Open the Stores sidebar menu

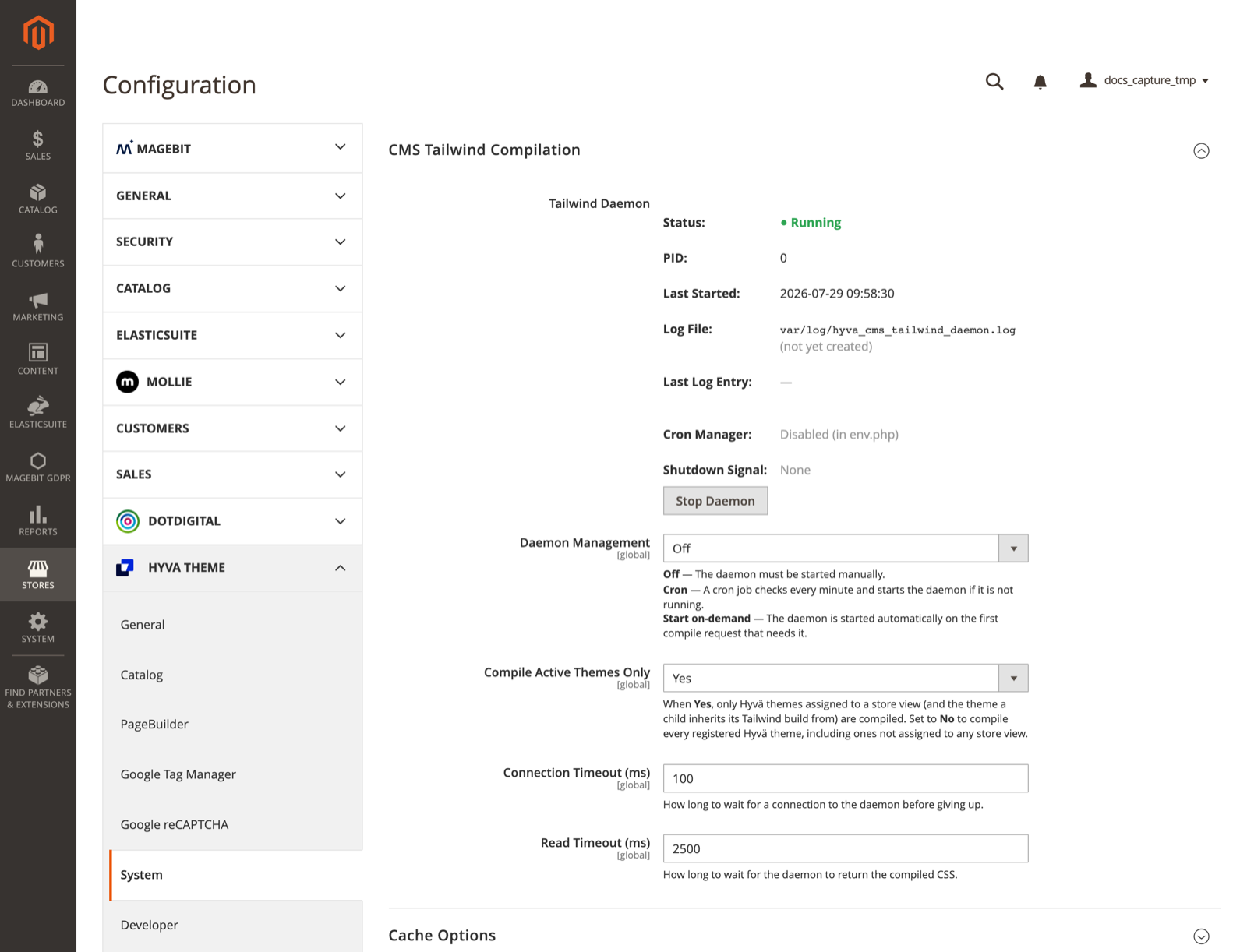(38, 575)
